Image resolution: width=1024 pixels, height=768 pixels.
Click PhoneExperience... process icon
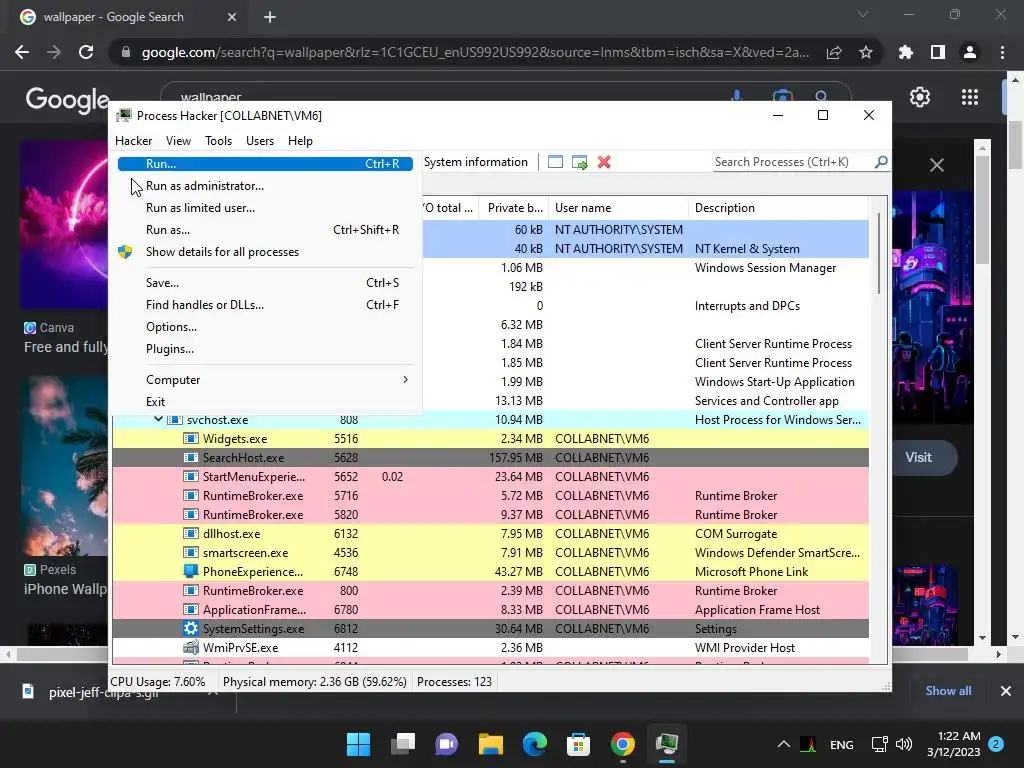pos(191,571)
